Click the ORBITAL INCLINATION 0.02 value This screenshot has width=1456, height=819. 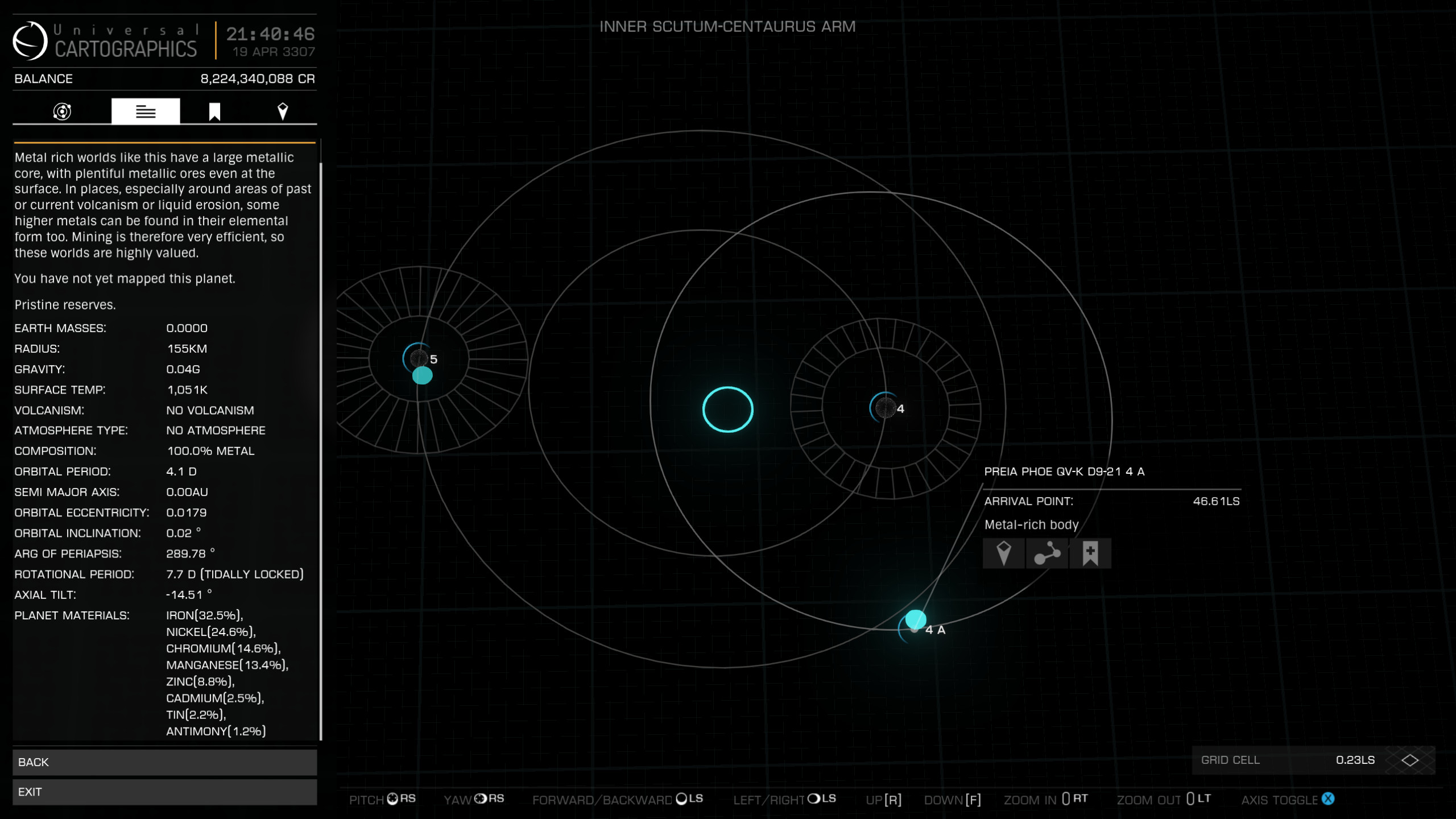[x=183, y=533]
